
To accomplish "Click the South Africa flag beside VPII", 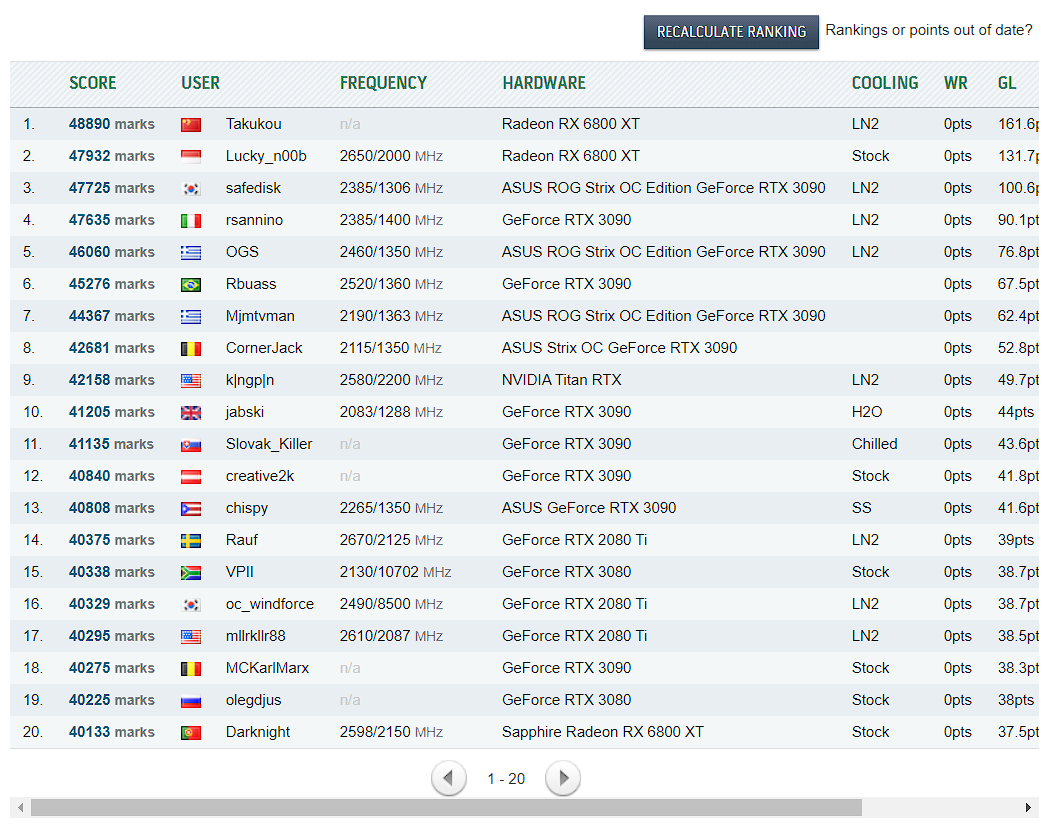I will (x=191, y=573).
